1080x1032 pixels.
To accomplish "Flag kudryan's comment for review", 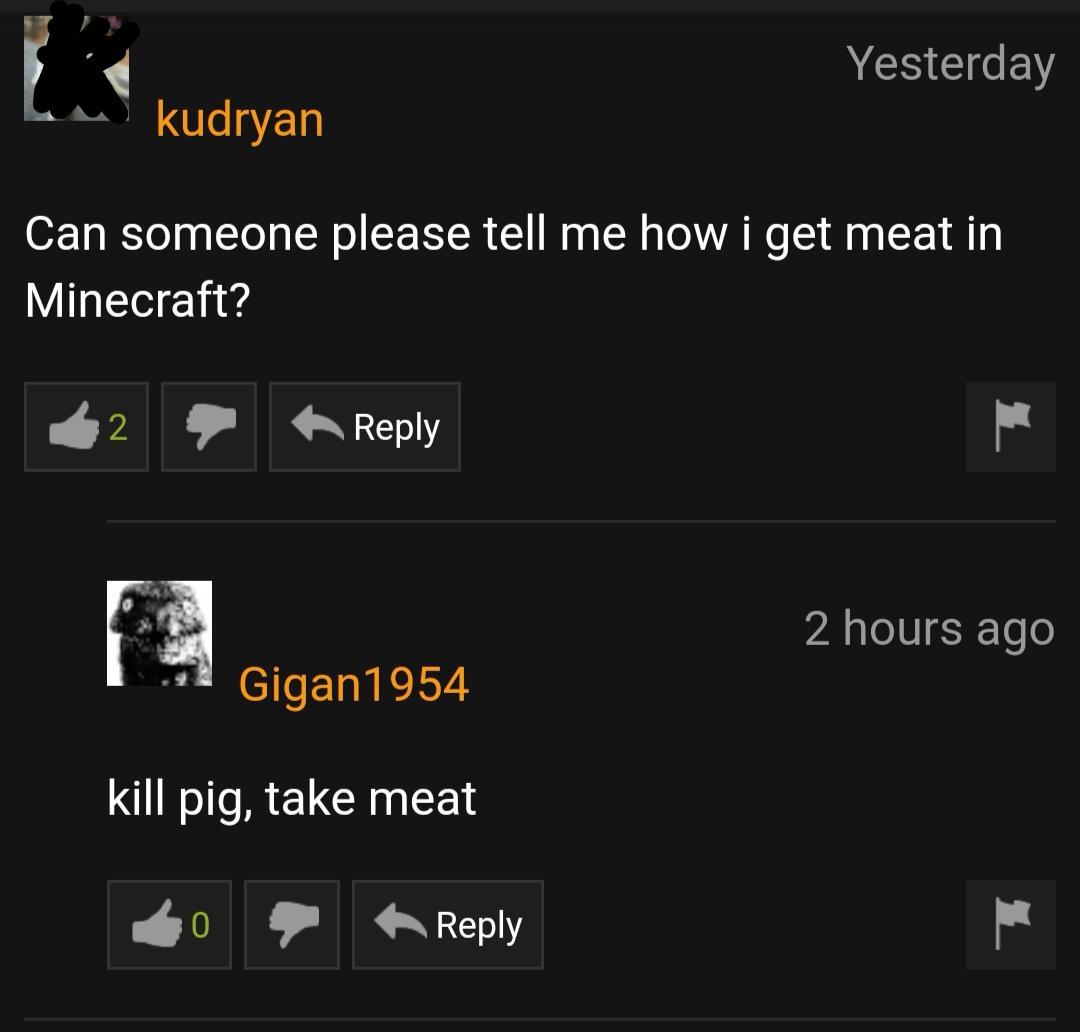I will pos(1010,427).
